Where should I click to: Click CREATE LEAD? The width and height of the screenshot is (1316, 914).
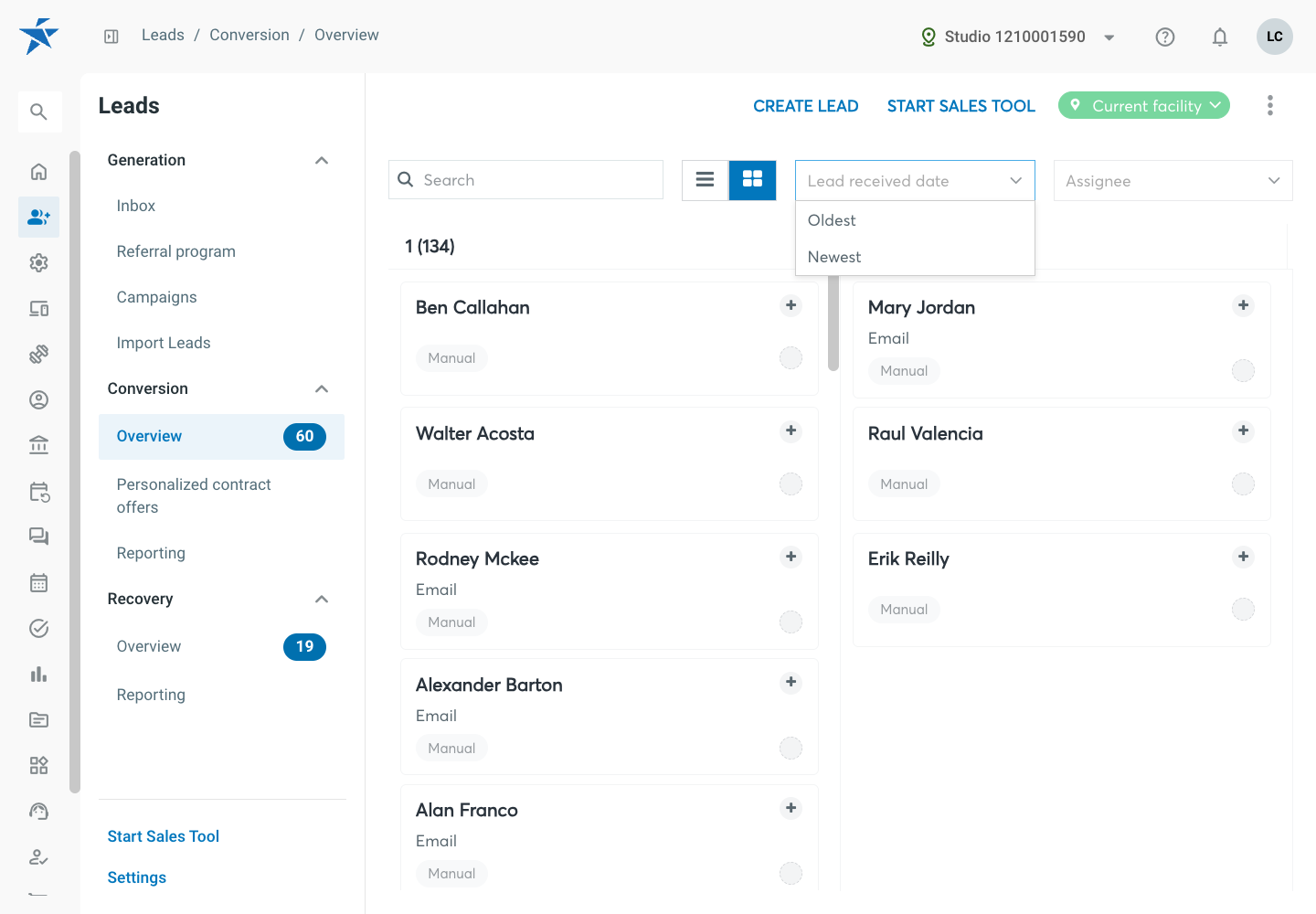[806, 106]
